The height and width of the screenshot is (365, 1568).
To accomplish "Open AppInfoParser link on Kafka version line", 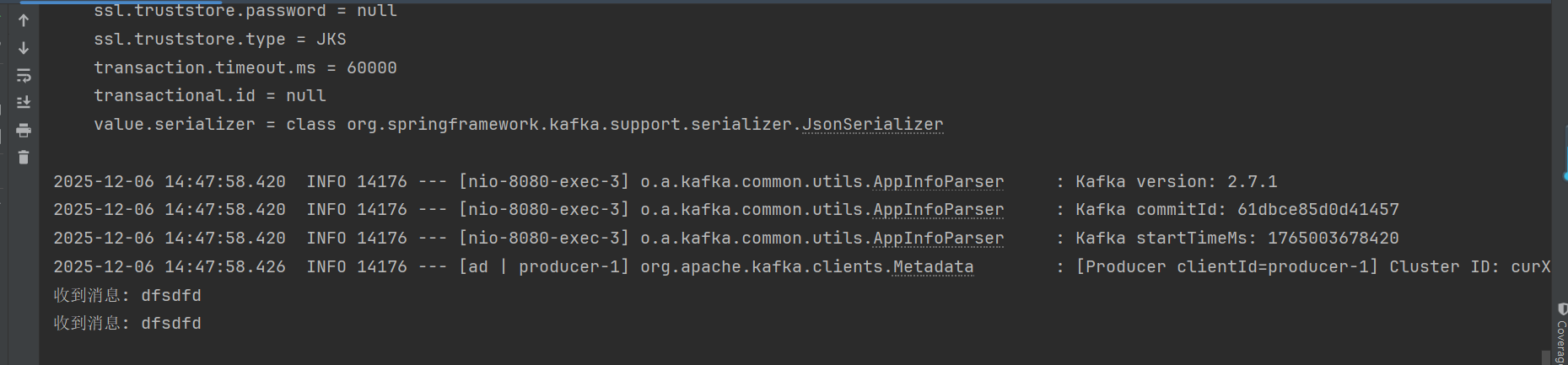I will tap(938, 182).
